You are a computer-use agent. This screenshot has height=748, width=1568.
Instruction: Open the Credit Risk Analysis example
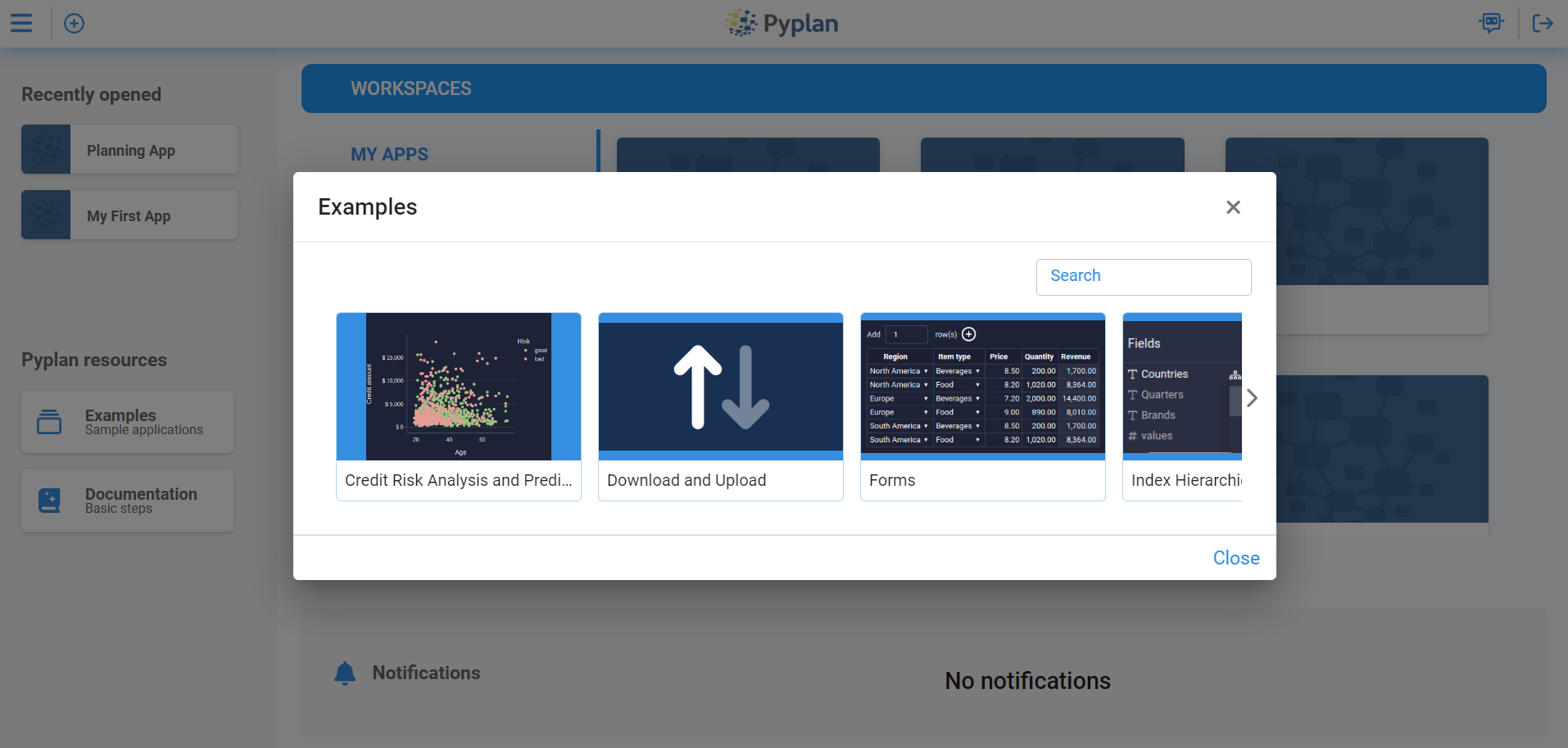[458, 406]
